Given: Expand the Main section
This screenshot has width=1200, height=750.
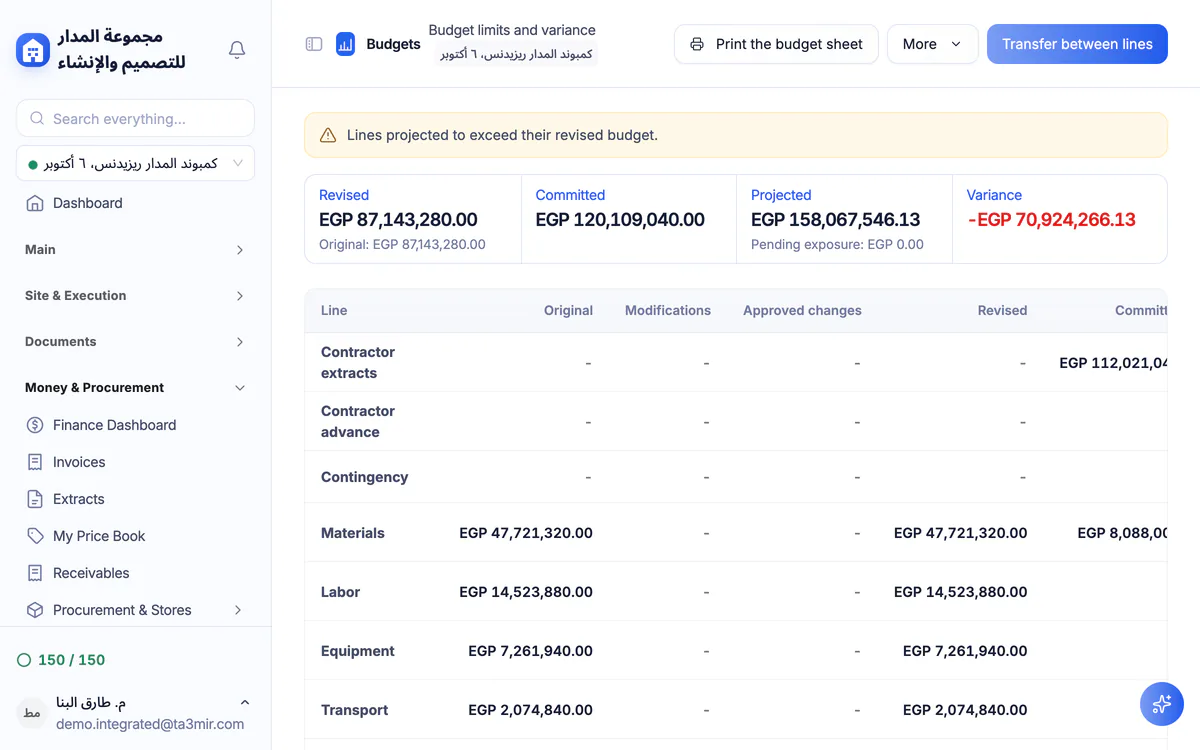Looking at the screenshot, I should click(135, 250).
